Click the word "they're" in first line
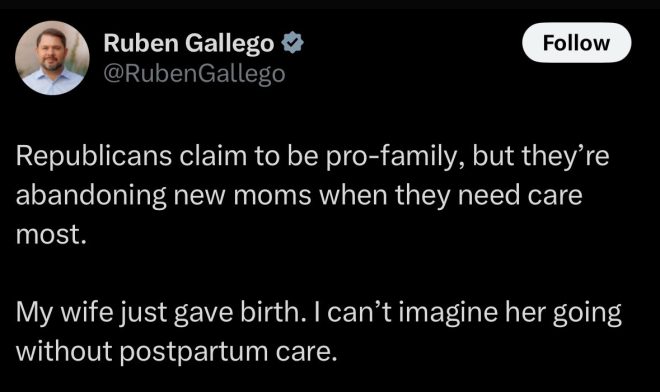This screenshot has height=392, width=660. click(565, 156)
